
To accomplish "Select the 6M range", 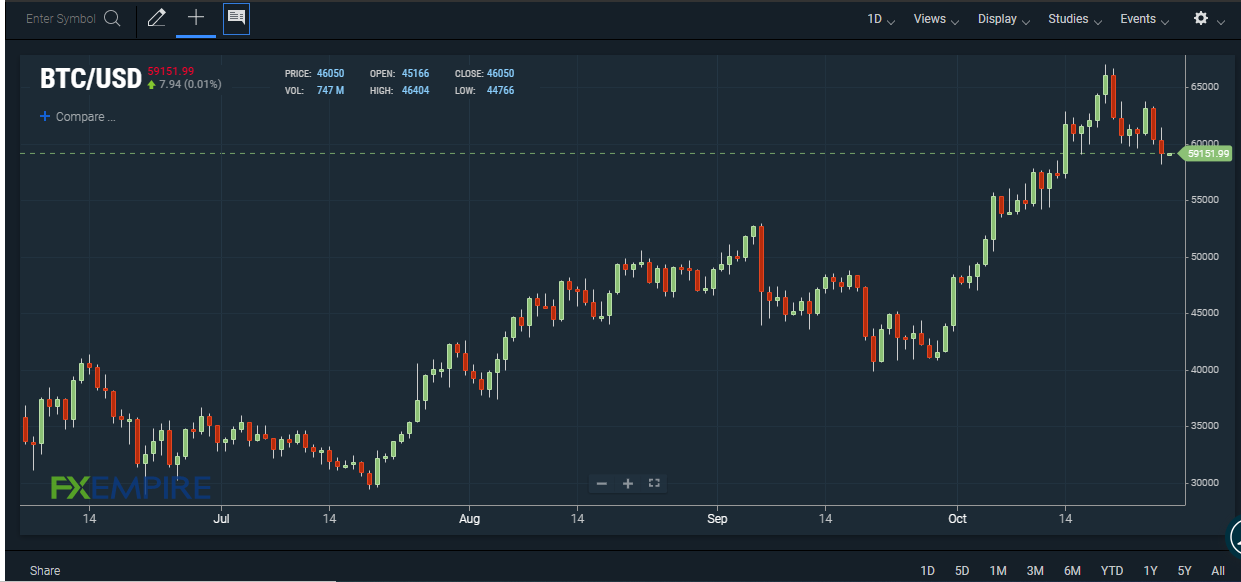I will [x=1072, y=571].
